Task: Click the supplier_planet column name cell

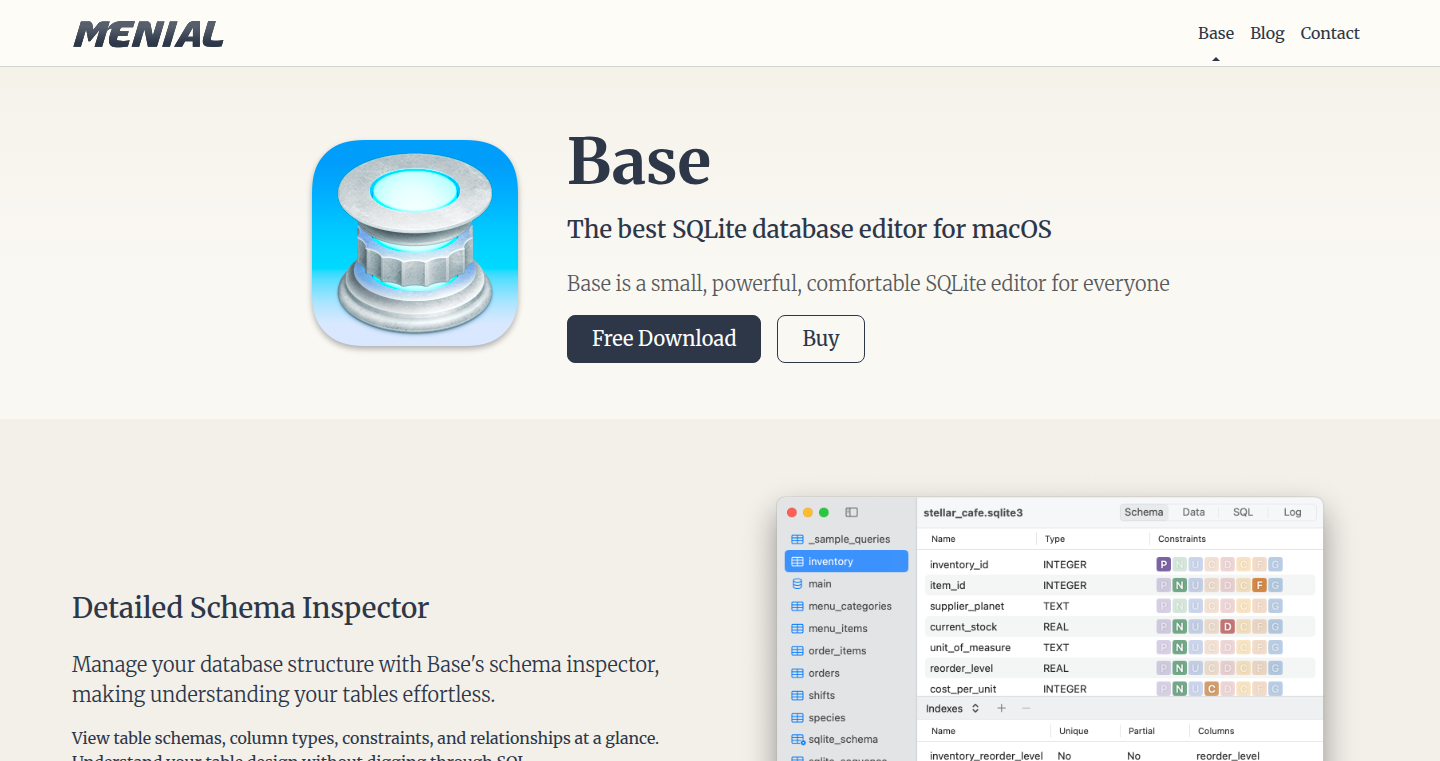Action: click(x=967, y=606)
